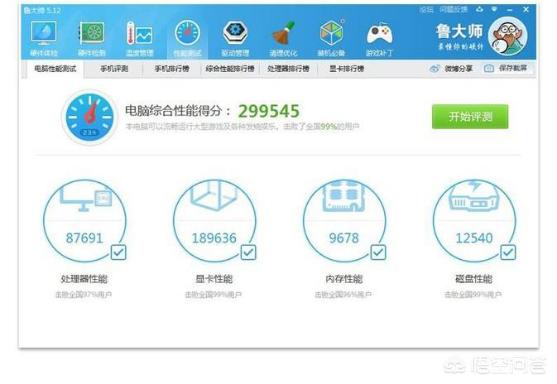Viewport: 557px width, 384px height.
Task: Switch to 处理器排行榜 tab
Action: coord(288,69)
